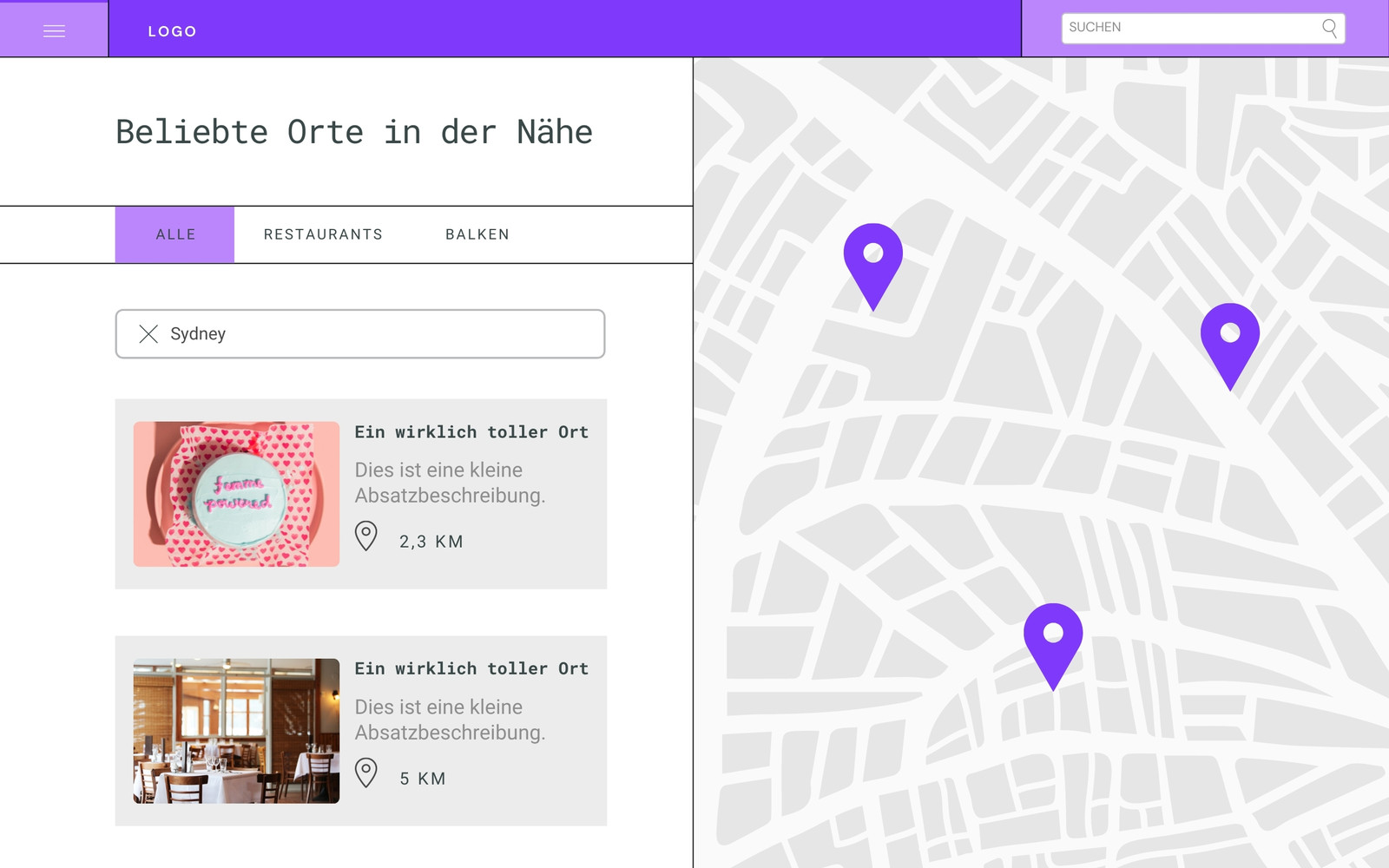Click the location pin next to 5 KM

[x=367, y=772]
